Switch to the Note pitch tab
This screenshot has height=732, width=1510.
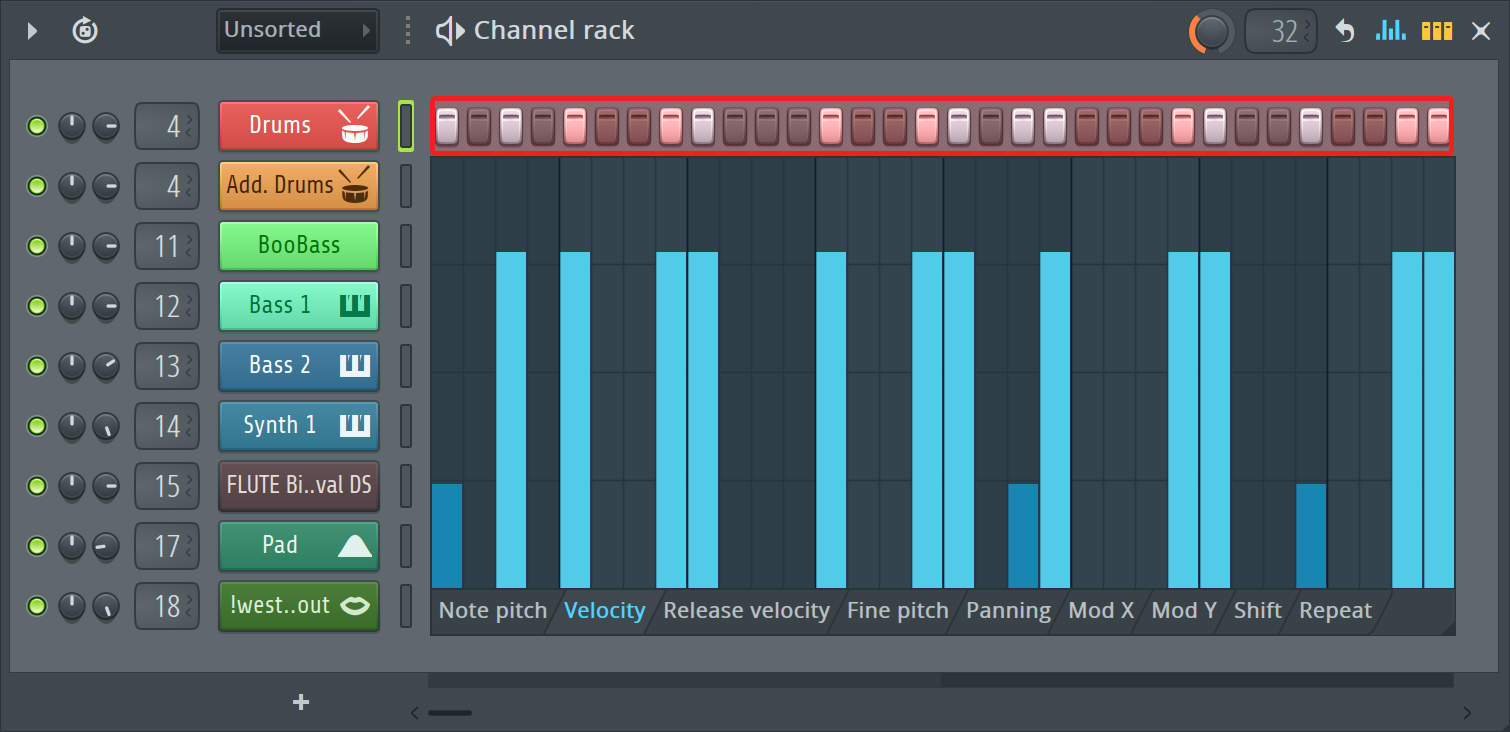tap(493, 611)
